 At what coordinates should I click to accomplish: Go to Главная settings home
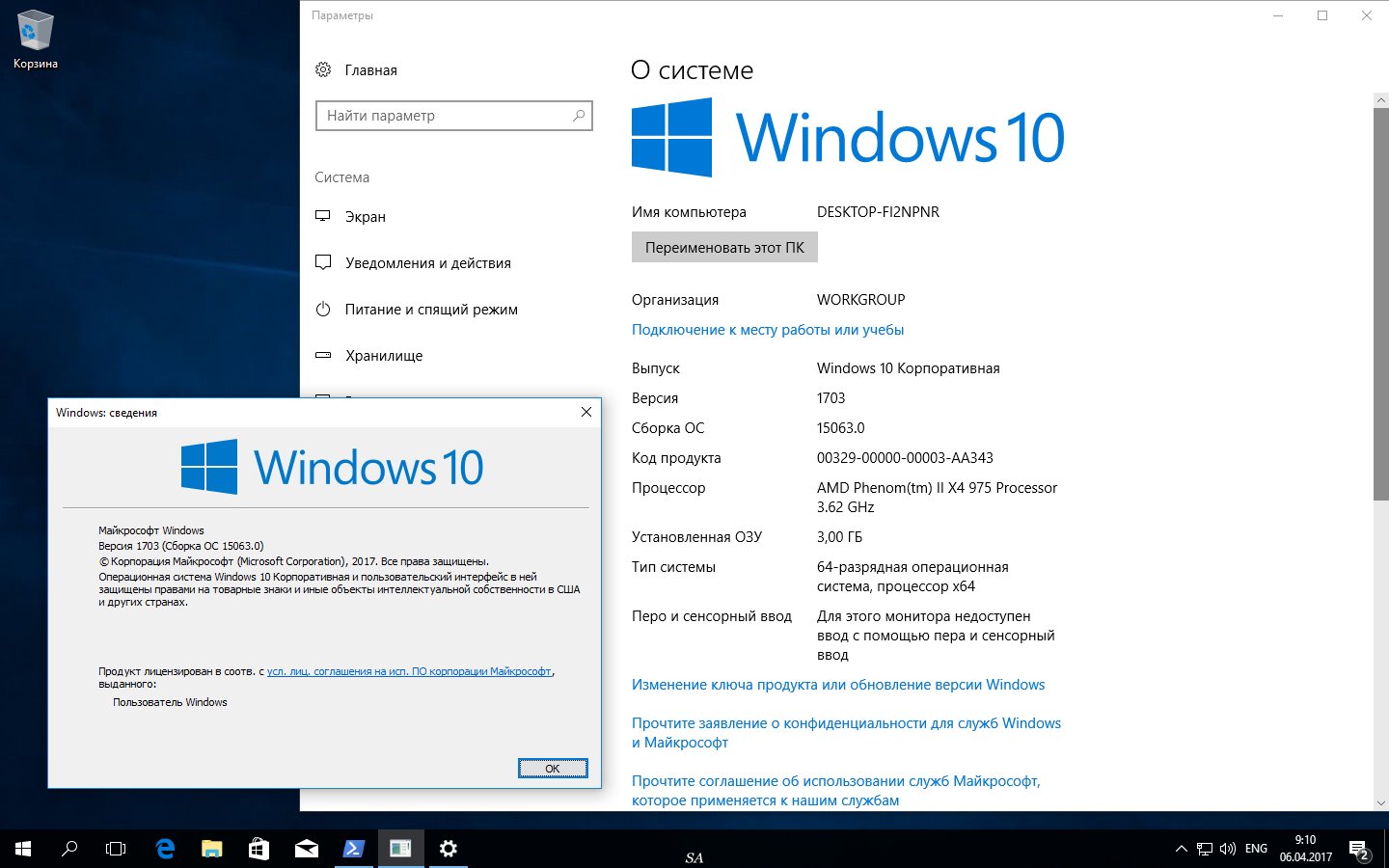click(370, 70)
